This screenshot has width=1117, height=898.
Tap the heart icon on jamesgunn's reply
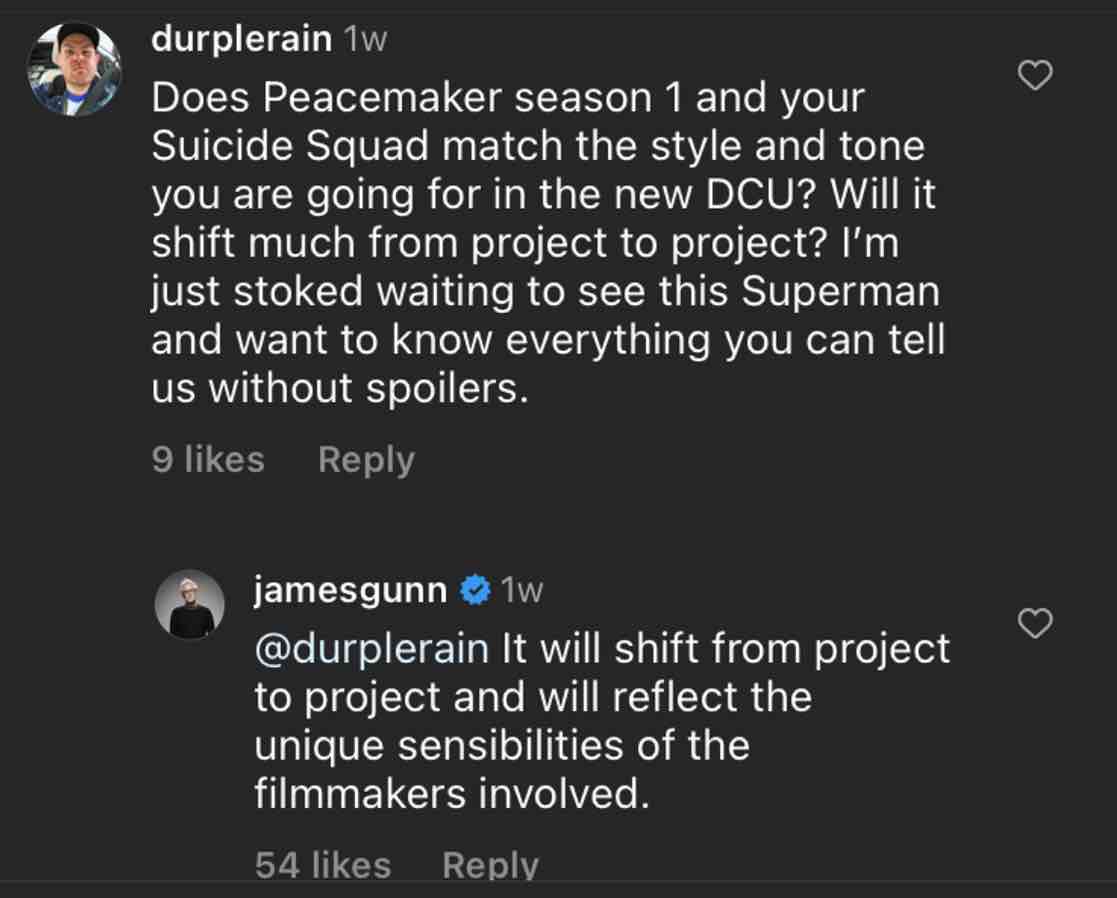tap(1034, 623)
